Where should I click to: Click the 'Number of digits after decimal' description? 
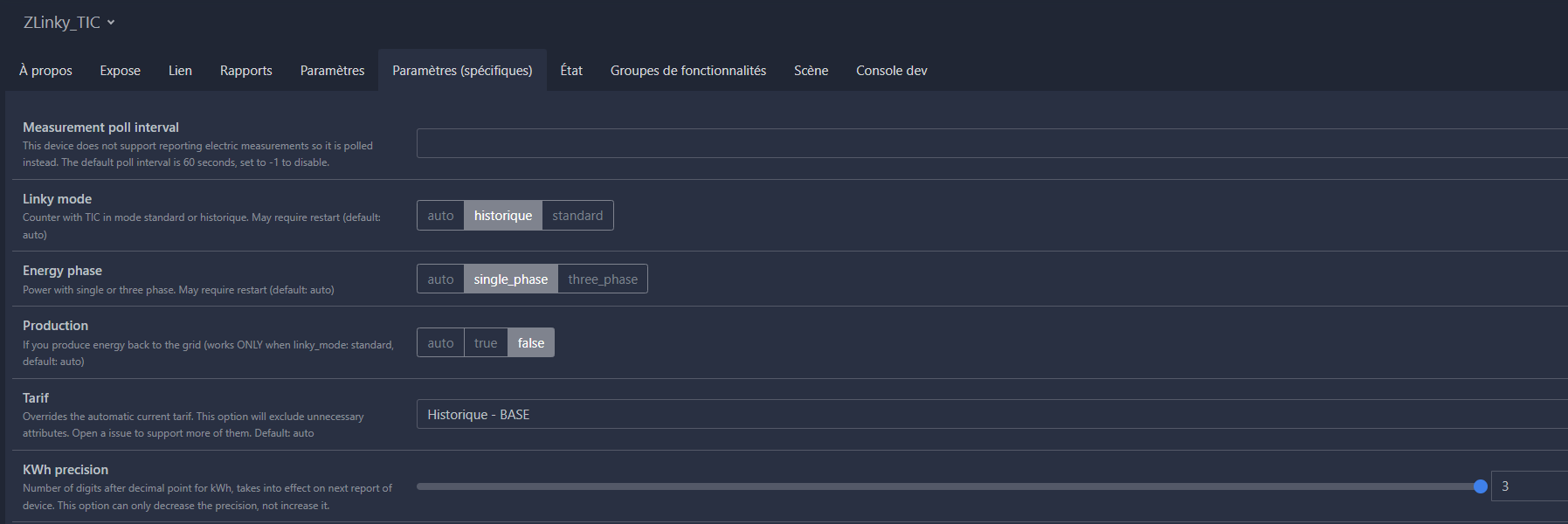pos(207,497)
